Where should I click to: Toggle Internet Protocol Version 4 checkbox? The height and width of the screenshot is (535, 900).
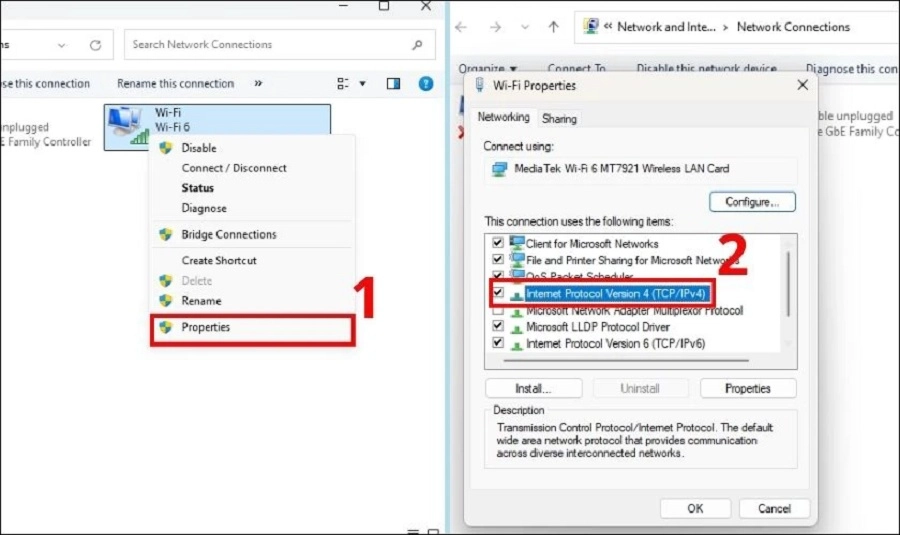[498, 293]
